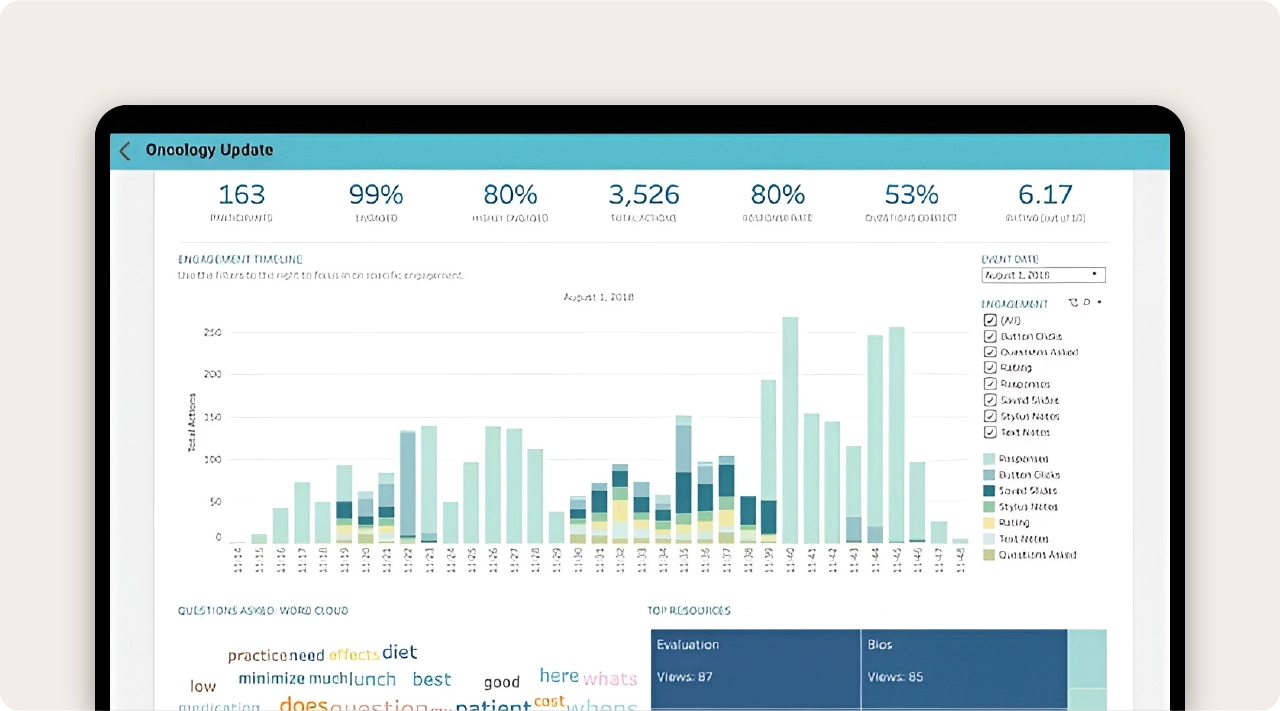Click the Responses legend color swatch
The height and width of the screenshot is (711, 1280).
pyautogui.click(x=990, y=458)
